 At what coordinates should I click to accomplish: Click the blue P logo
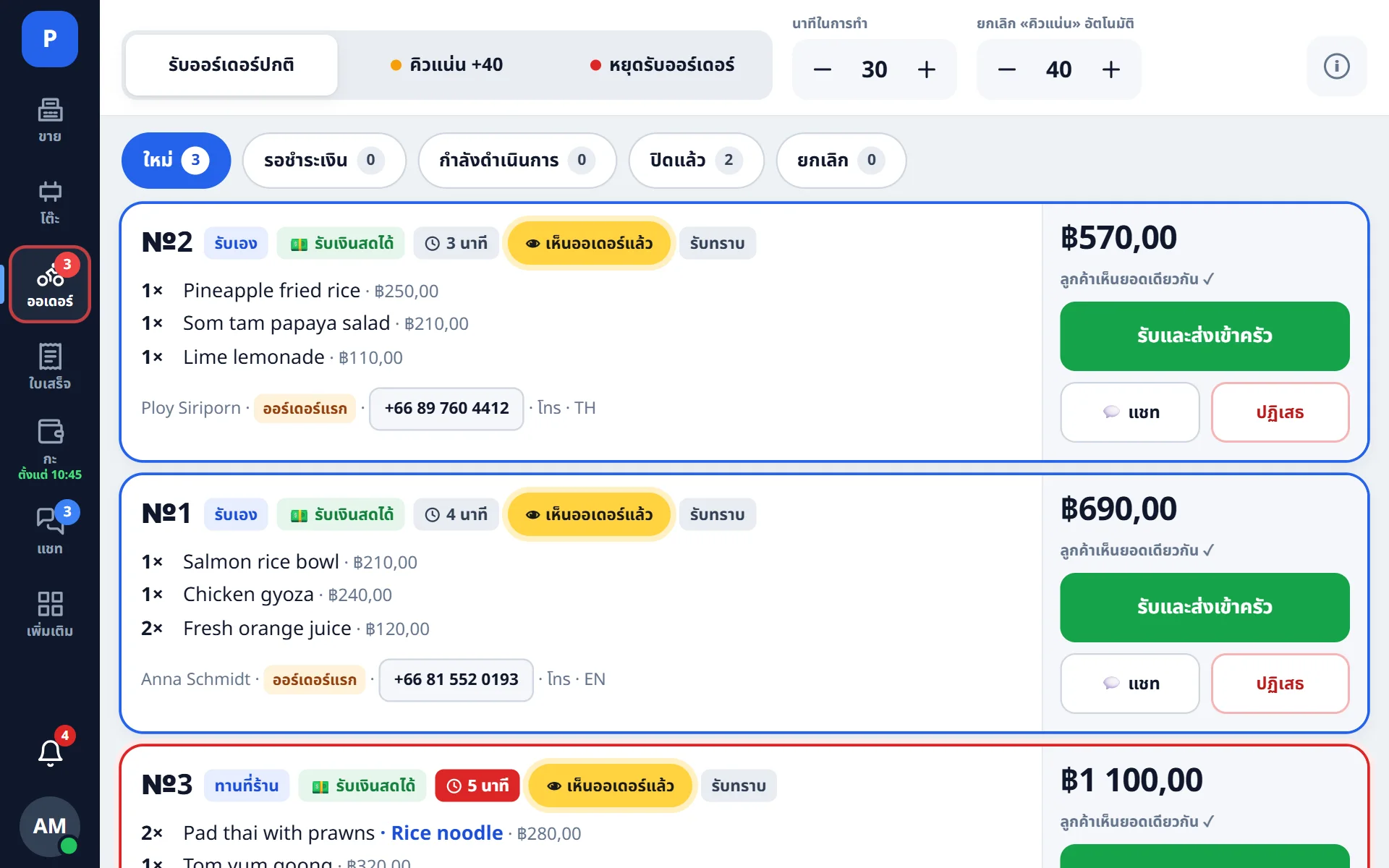coord(50,39)
